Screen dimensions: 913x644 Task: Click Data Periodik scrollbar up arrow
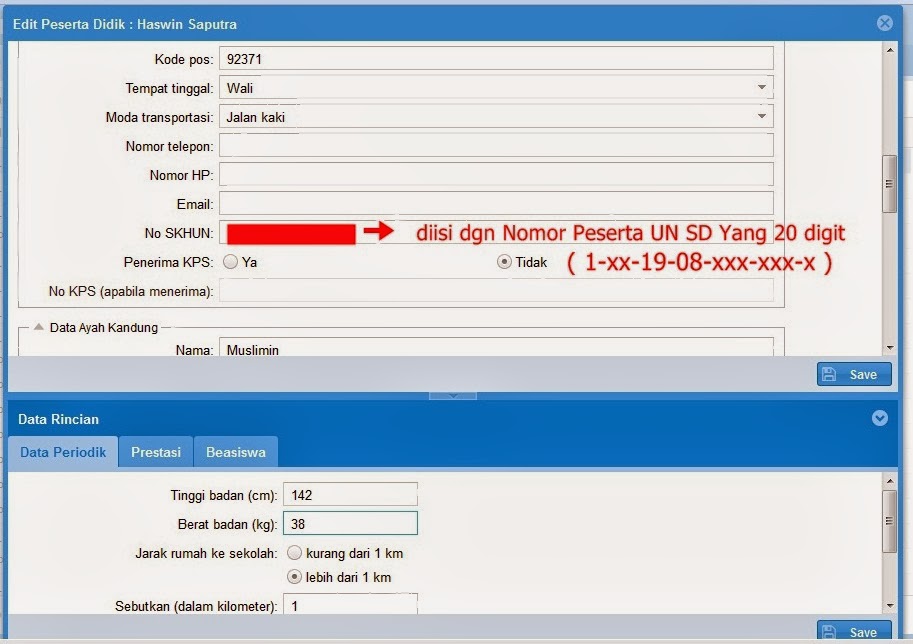[890, 481]
